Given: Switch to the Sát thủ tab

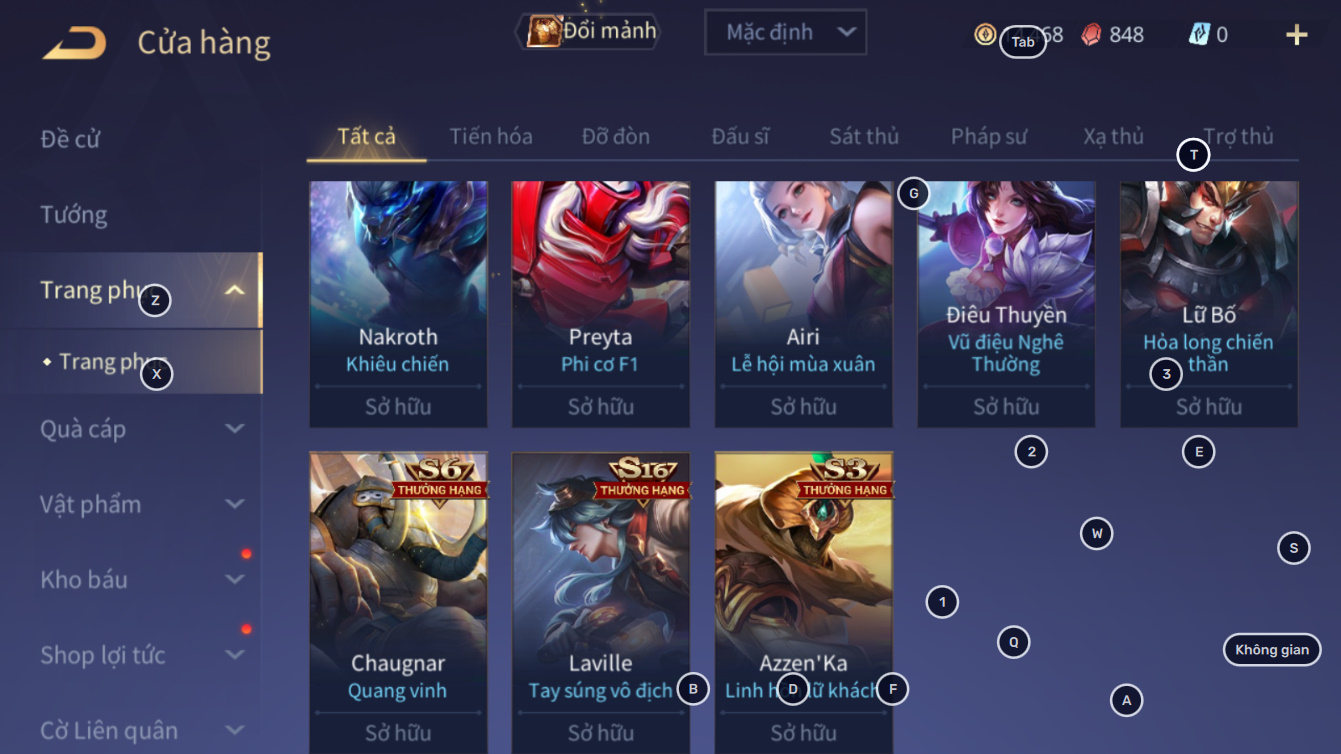Looking at the screenshot, I should pyautogui.click(x=864, y=136).
